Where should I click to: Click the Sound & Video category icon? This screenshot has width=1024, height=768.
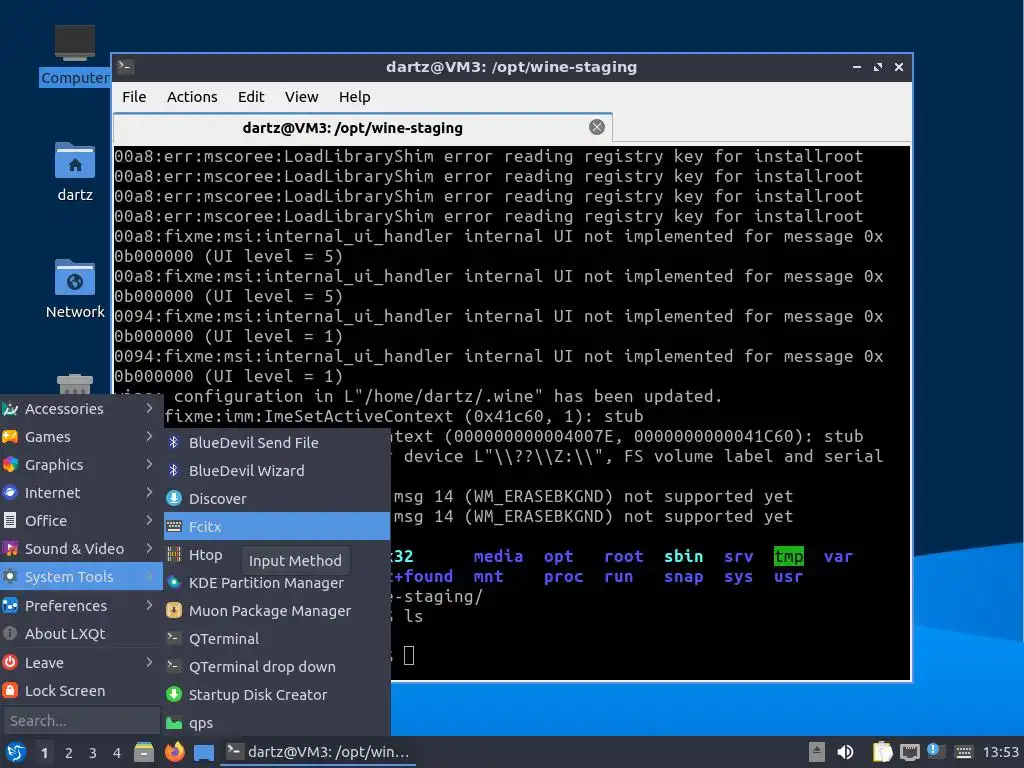click(x=10, y=549)
